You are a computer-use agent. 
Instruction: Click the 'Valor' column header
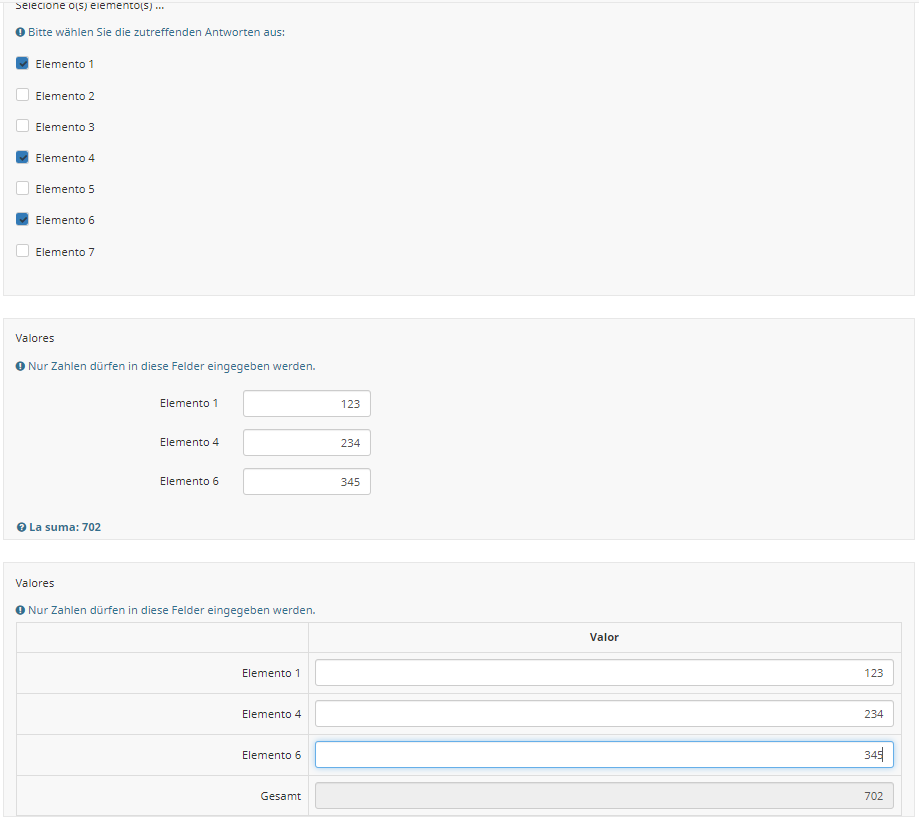tap(604, 637)
